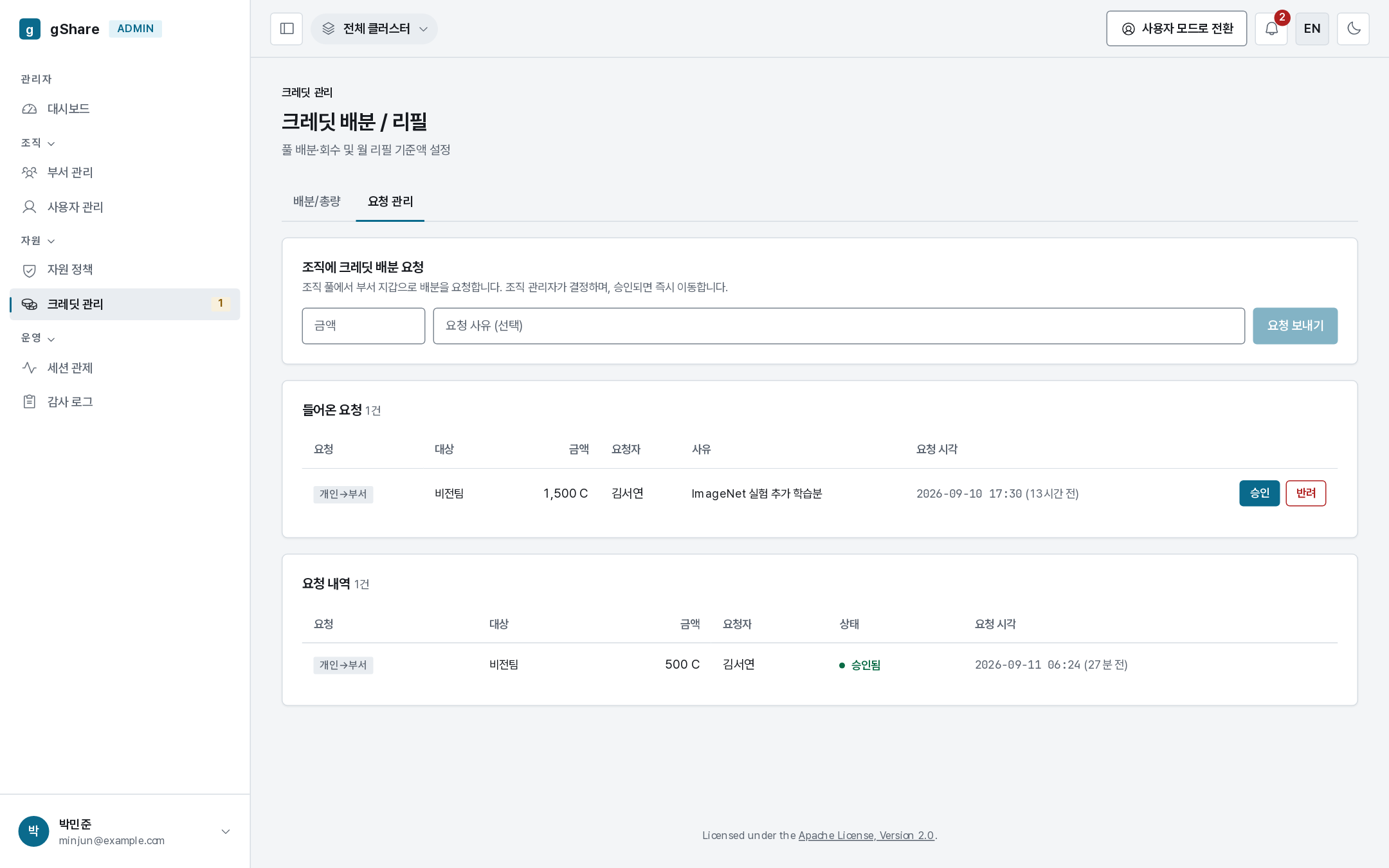Viewport: 1389px width, 868px height.
Task: Approve 김서연's 1,500 C request with 승인
Action: [x=1259, y=493]
